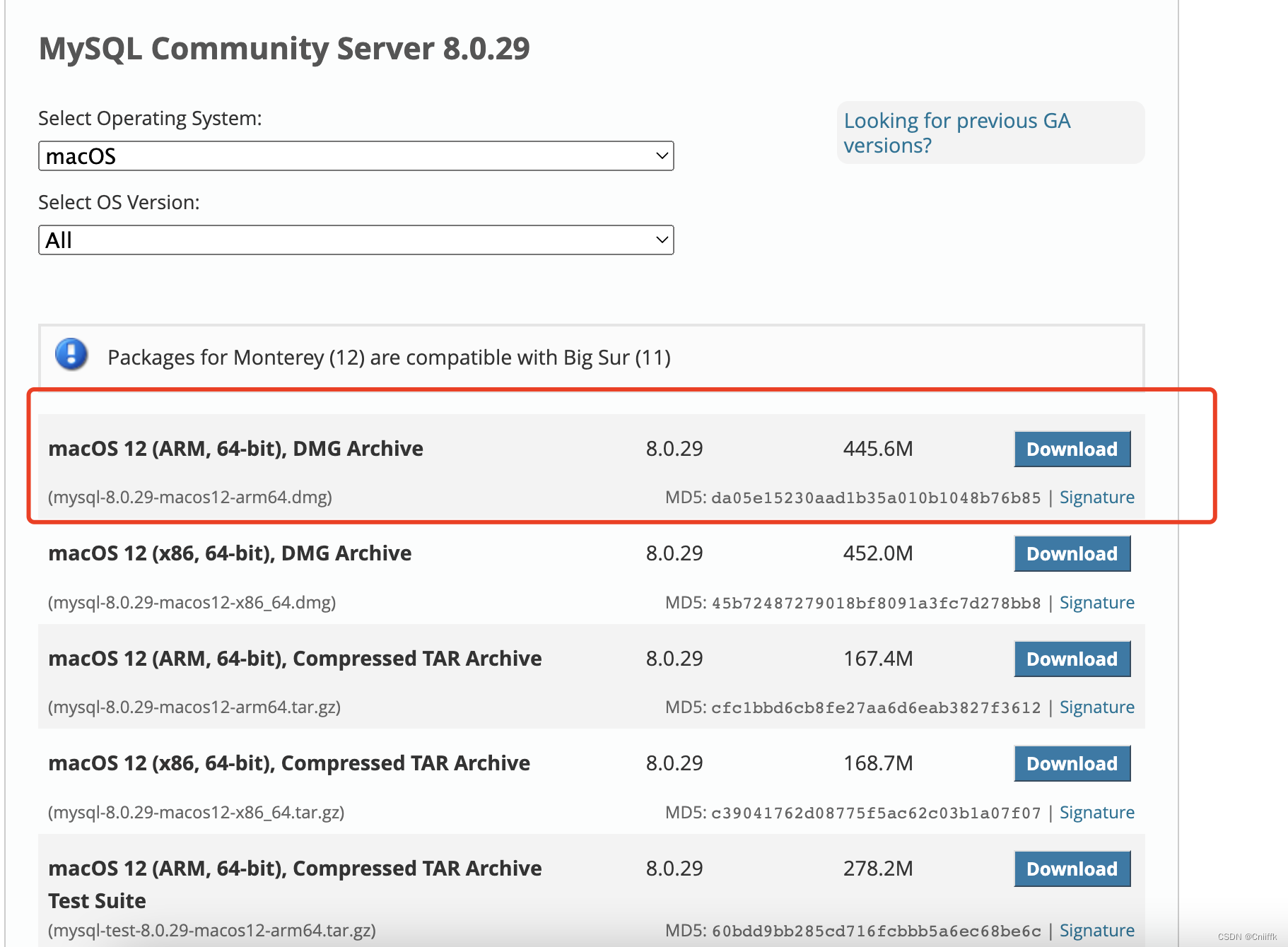Click the Select Operating System label
This screenshot has width=1288, height=947.
(x=150, y=119)
